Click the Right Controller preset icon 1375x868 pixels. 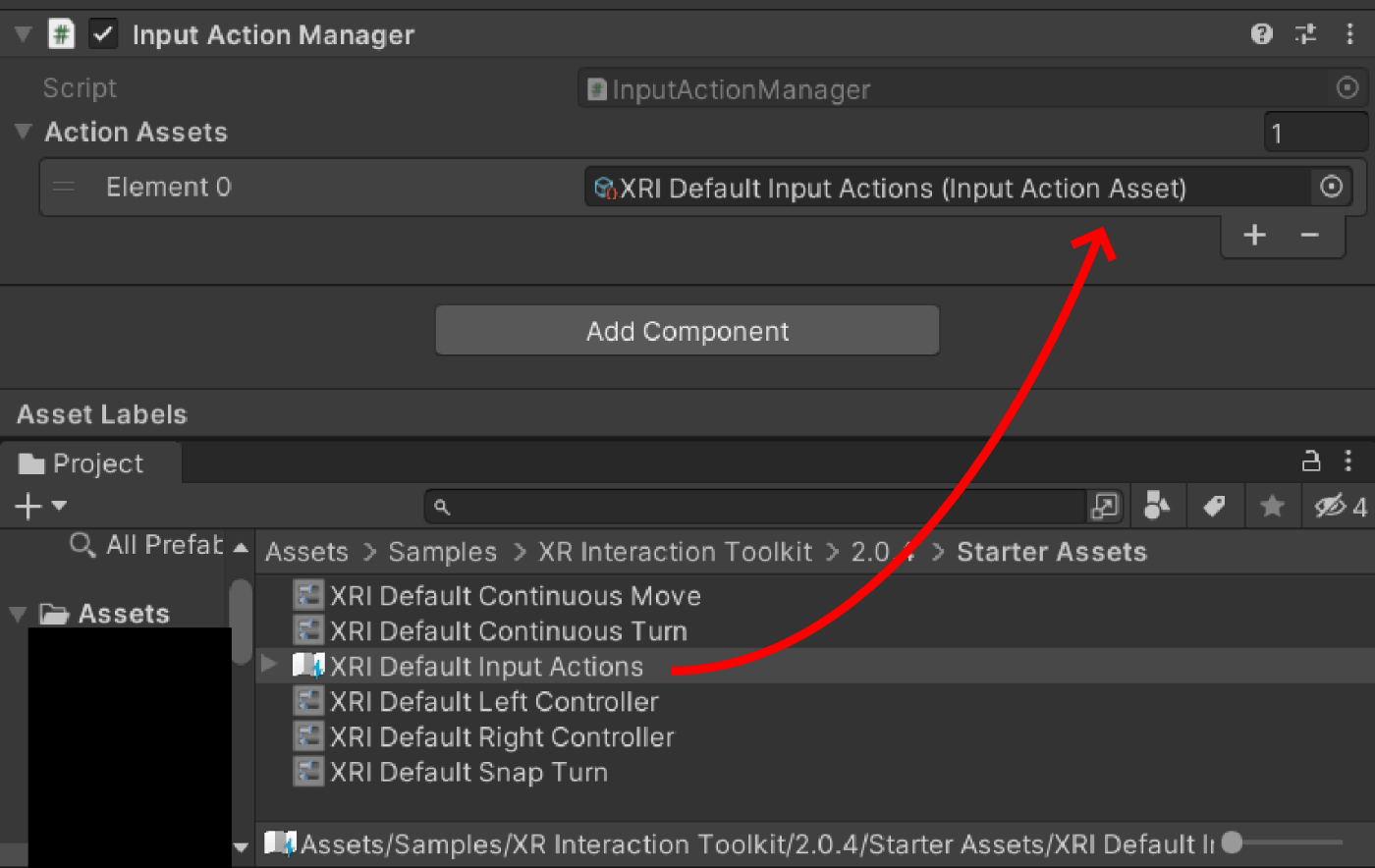pos(308,736)
